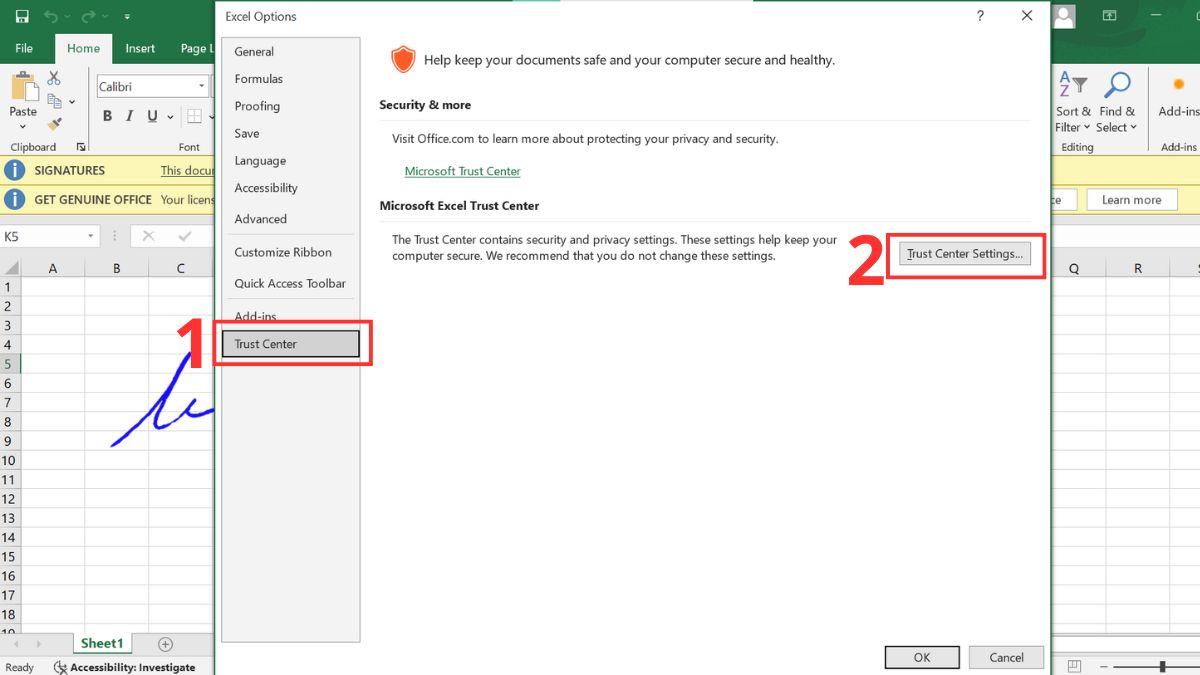Expand the Undo history arrow

point(66,17)
